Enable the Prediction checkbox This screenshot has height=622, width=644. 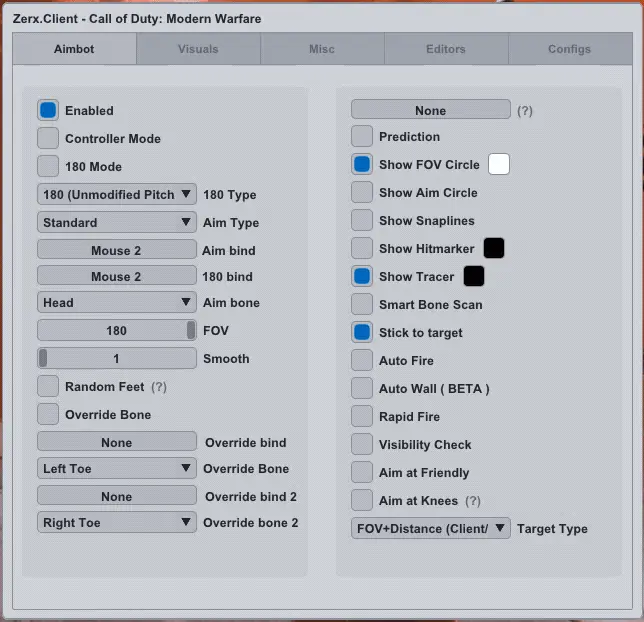coord(362,136)
